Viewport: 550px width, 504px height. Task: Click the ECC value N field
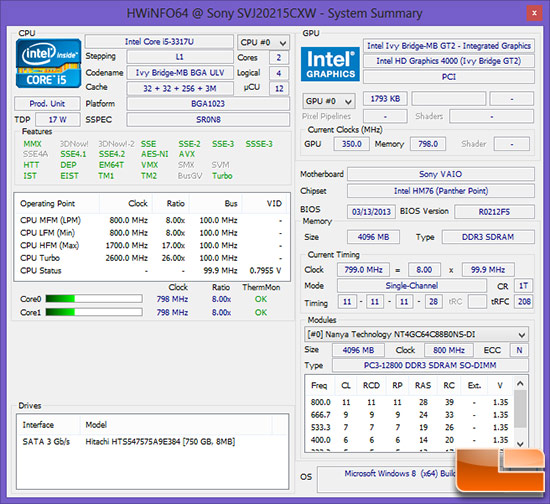tap(519, 350)
